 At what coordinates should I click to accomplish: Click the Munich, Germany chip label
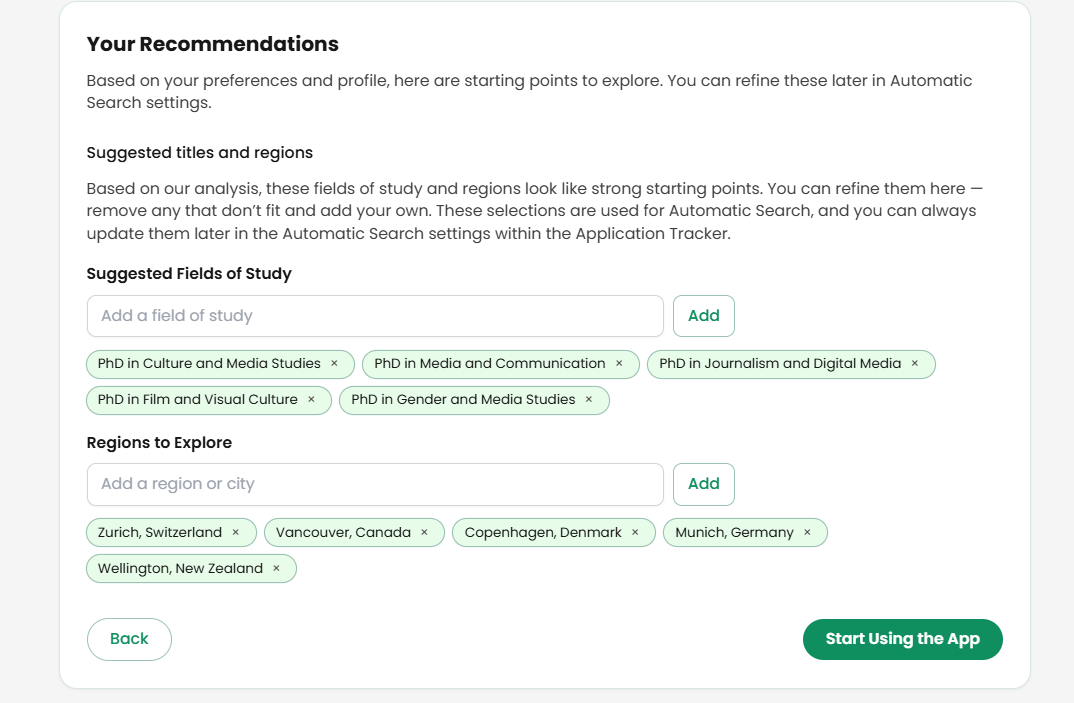pos(737,532)
